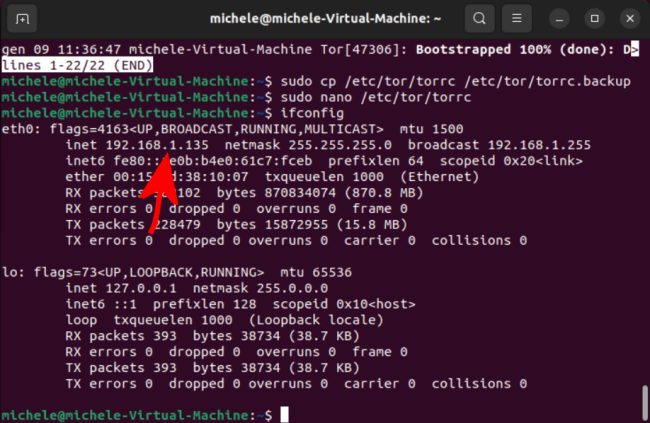Click the command "sudo nano /etc/tor/torrc"

(x=376, y=97)
